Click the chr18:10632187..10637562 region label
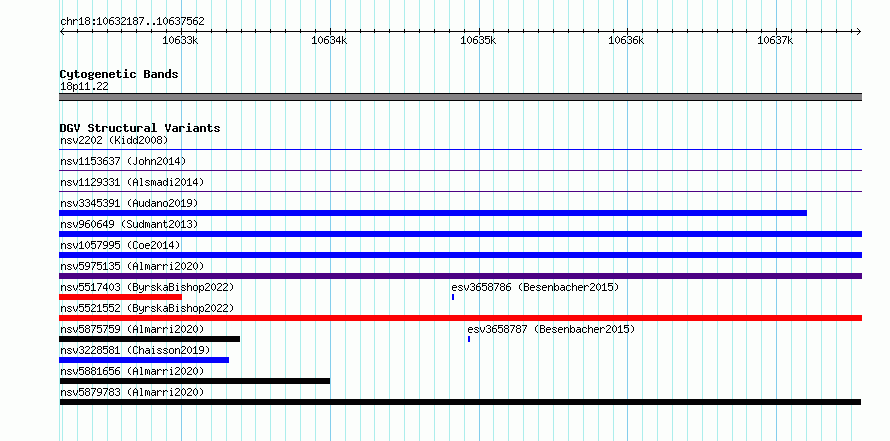 coord(132,22)
